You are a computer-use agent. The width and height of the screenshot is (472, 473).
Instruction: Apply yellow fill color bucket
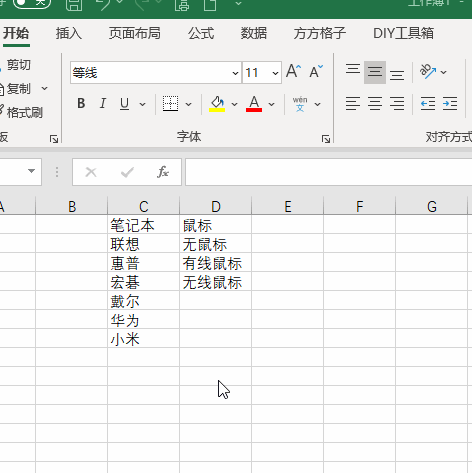coord(217,104)
